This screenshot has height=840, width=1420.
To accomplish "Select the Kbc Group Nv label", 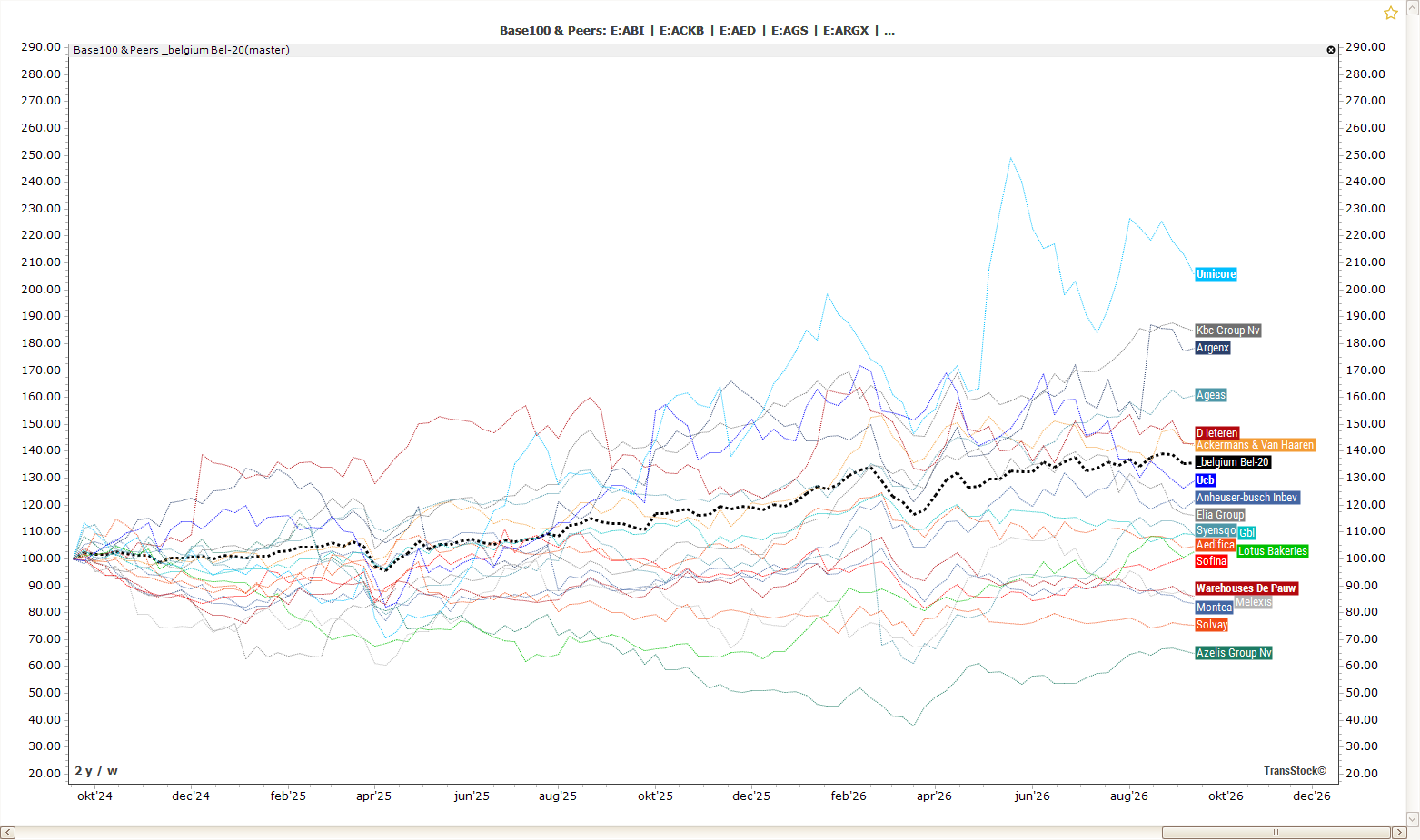I will 1228,331.
